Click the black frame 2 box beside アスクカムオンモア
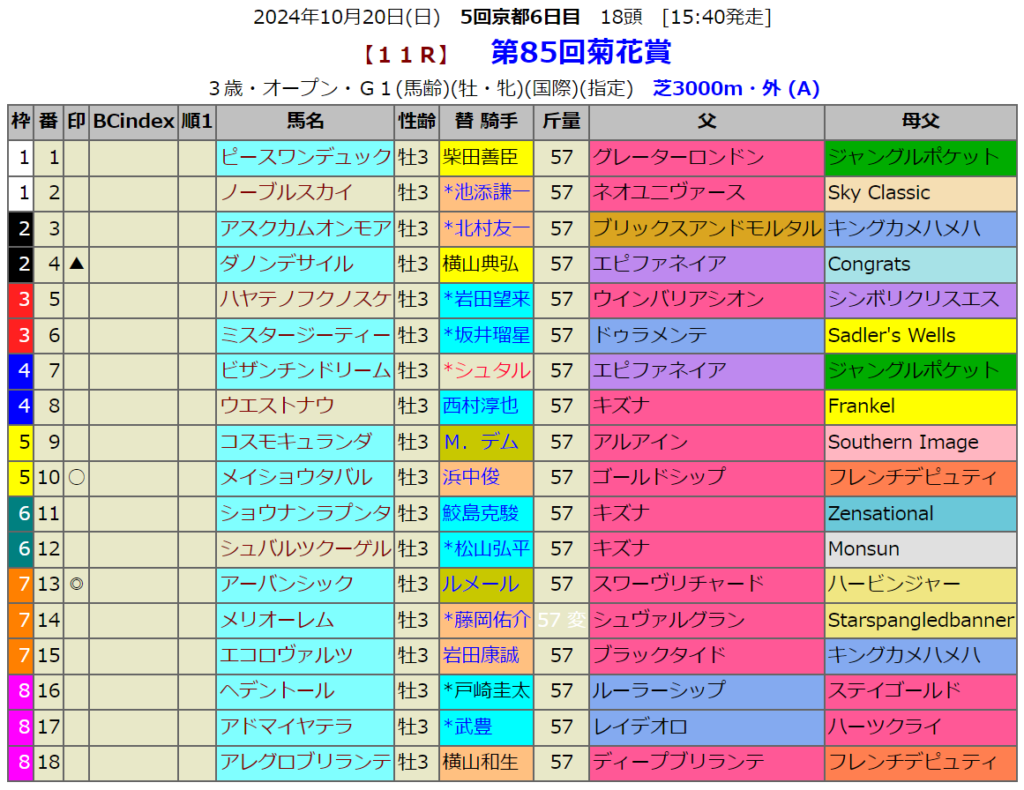This screenshot has height=790, width=1024. (x=21, y=228)
